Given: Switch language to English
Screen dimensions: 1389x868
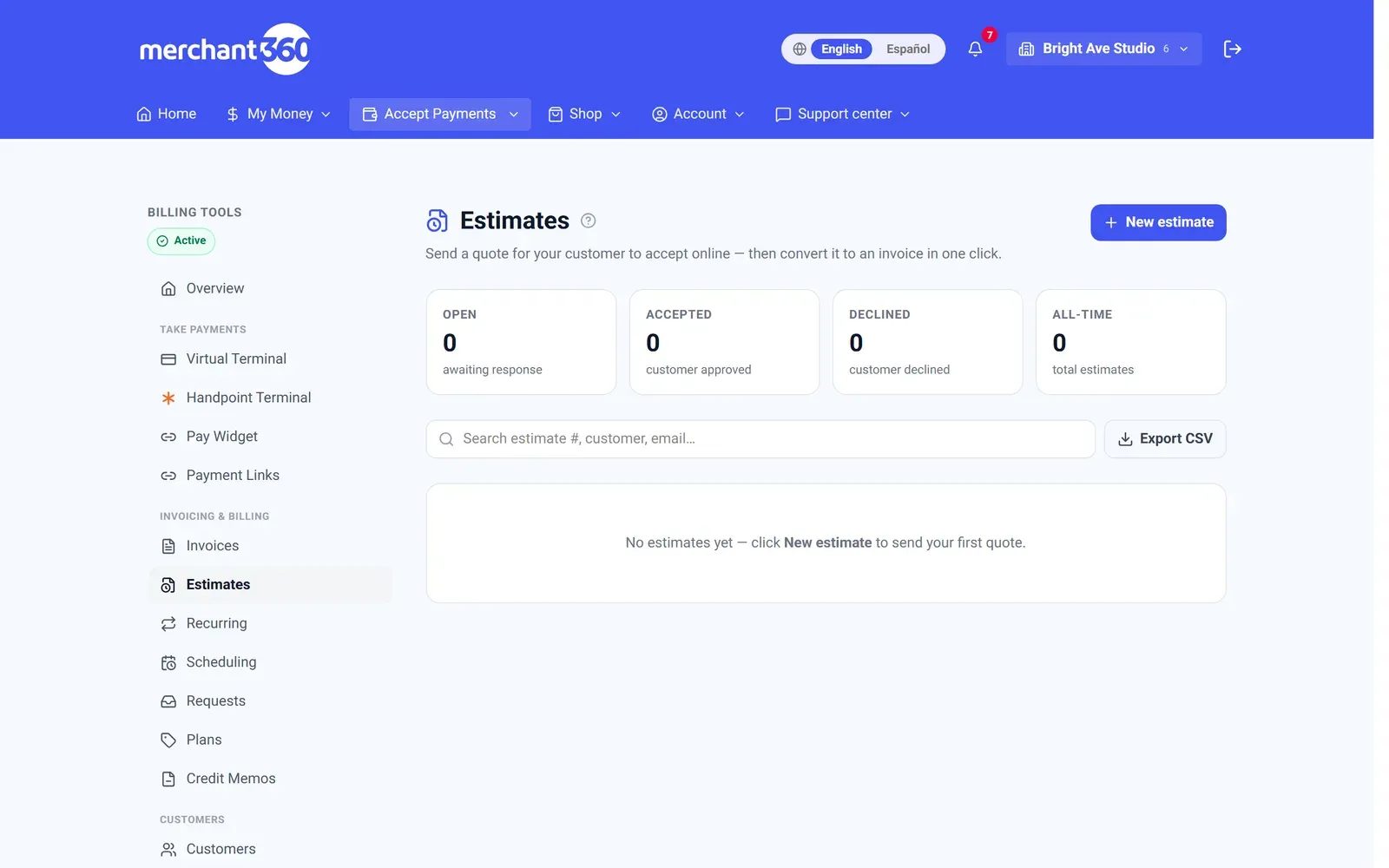Looking at the screenshot, I should click(841, 49).
